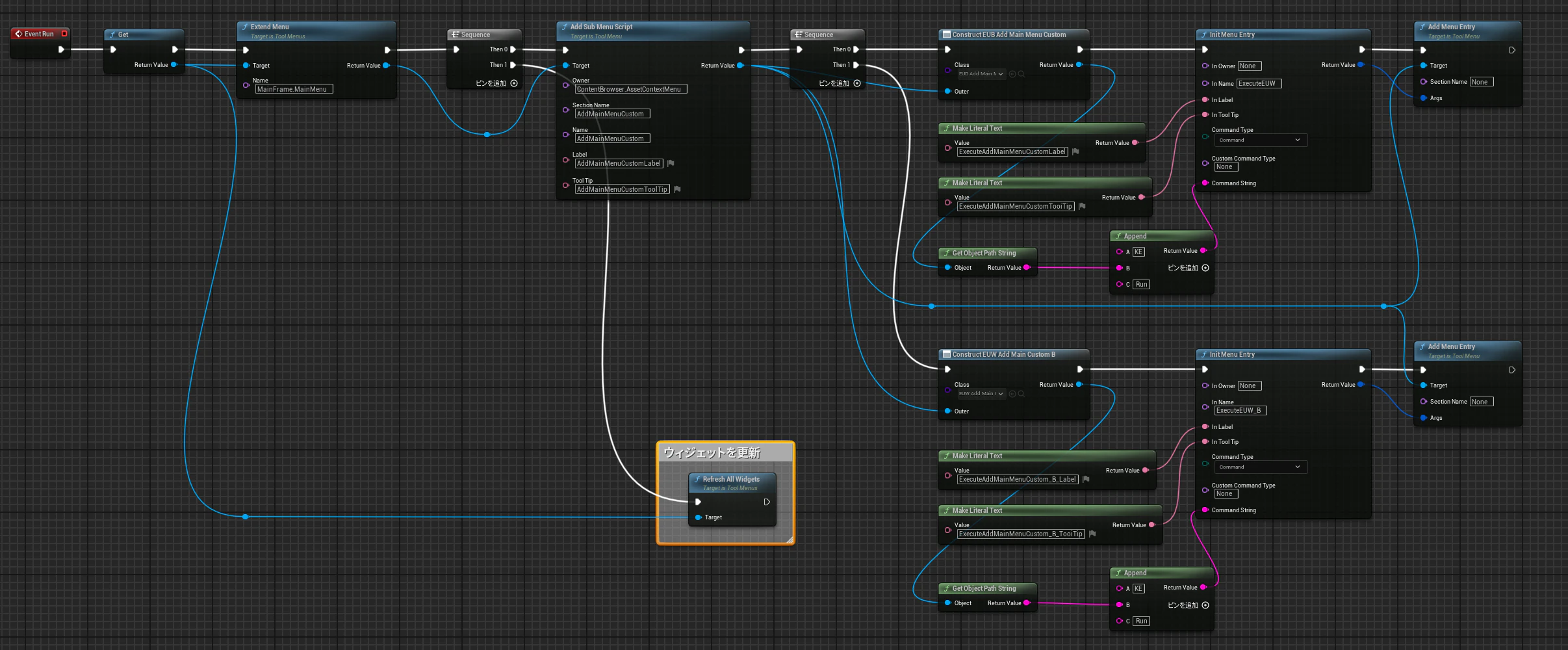The height and width of the screenshot is (650, 1568).
Task: Open the Class dropdown showing EUW Add Main
Action: [981, 394]
